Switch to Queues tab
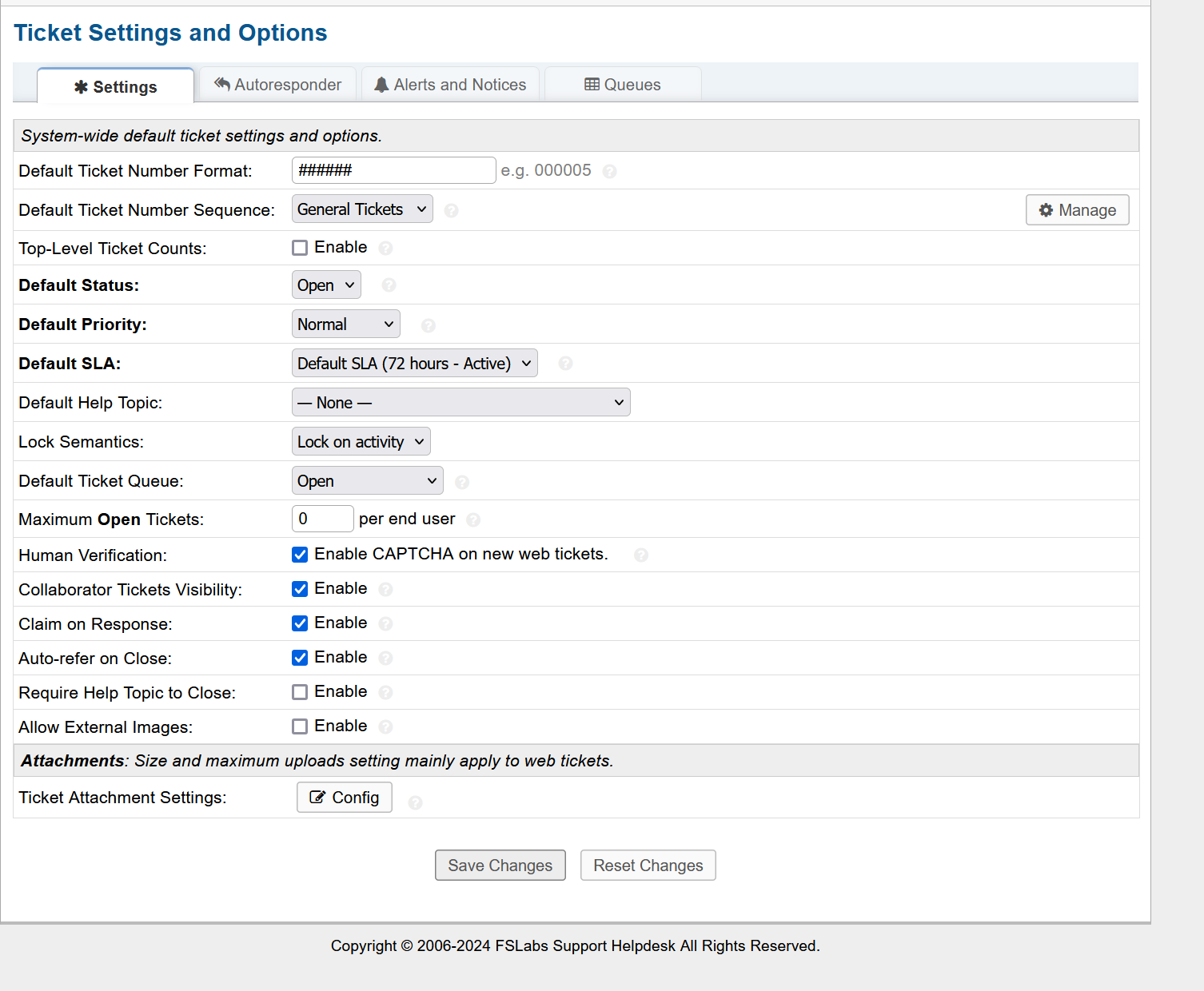The image size is (1204, 991). pyautogui.click(x=623, y=85)
